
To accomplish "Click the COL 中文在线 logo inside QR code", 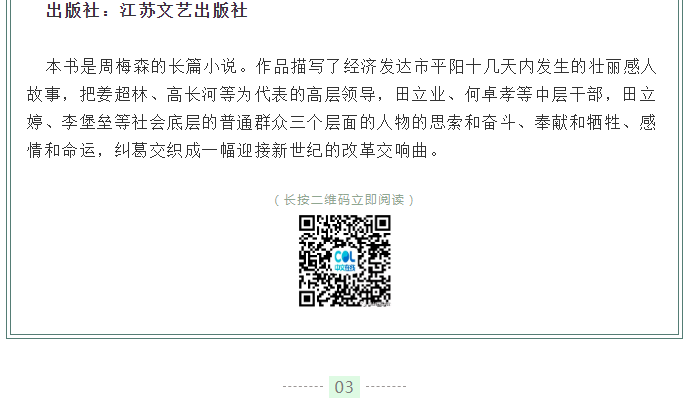I will [x=344, y=260].
